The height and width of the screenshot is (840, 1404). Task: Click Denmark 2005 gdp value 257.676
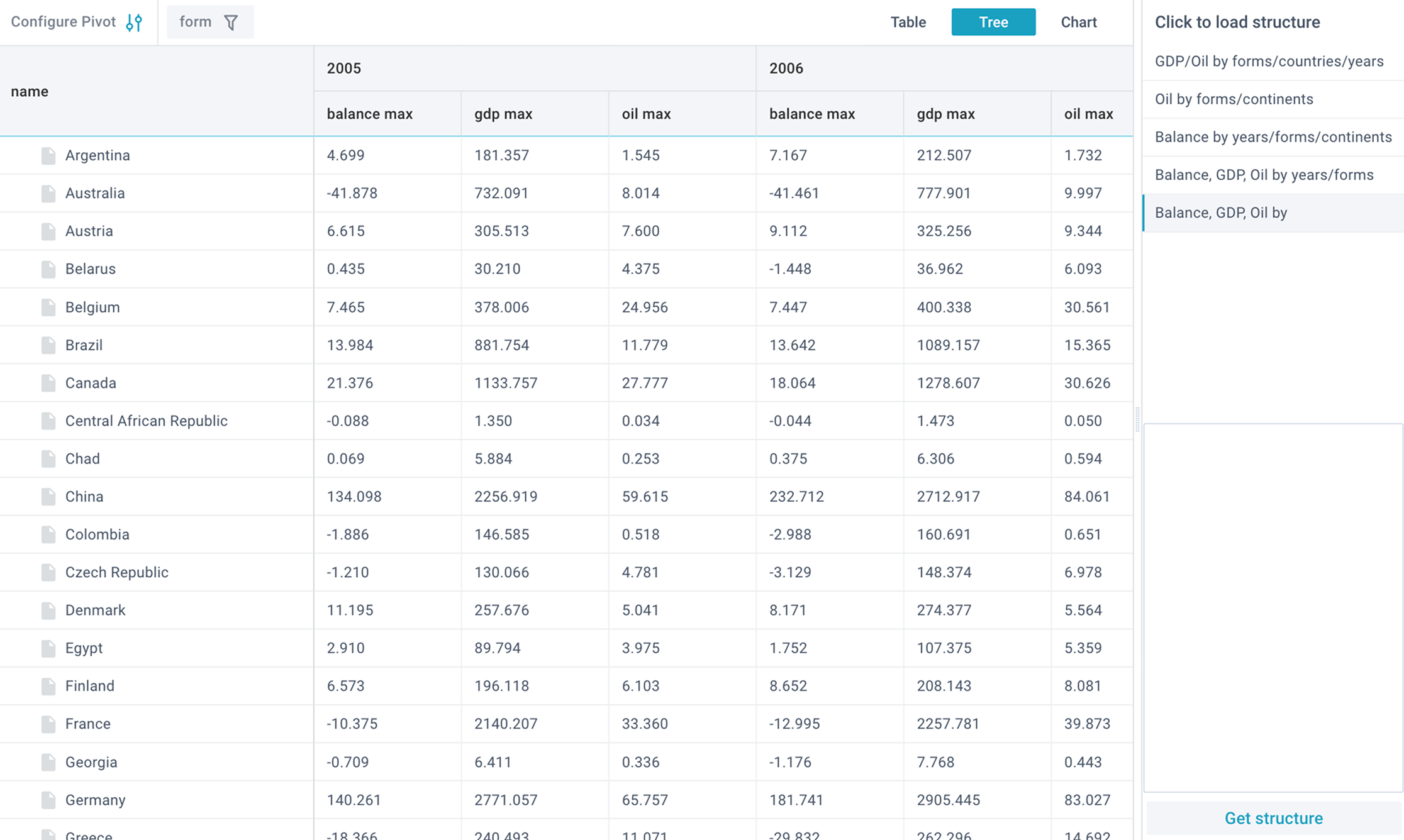pyautogui.click(x=501, y=610)
